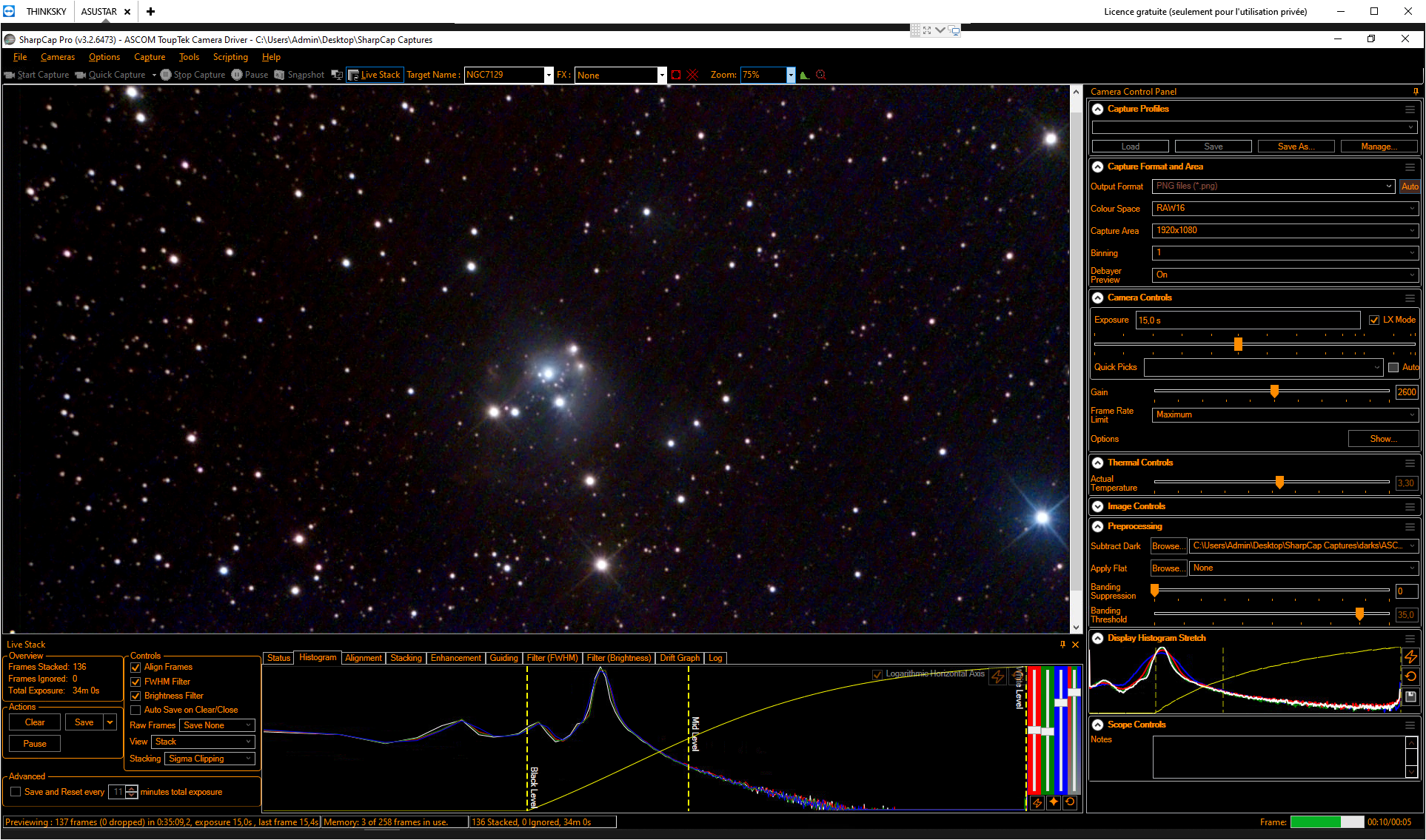1426x840 pixels.
Task: Open the Frame Rate Limit dropdown
Action: coord(1285,415)
